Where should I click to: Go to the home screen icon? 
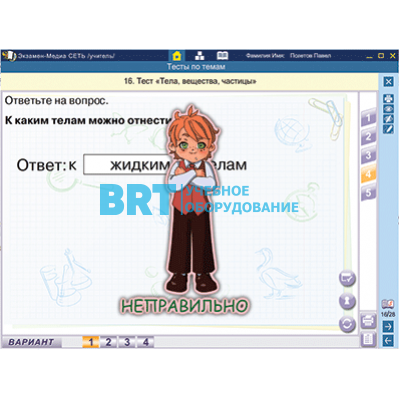(x=177, y=55)
